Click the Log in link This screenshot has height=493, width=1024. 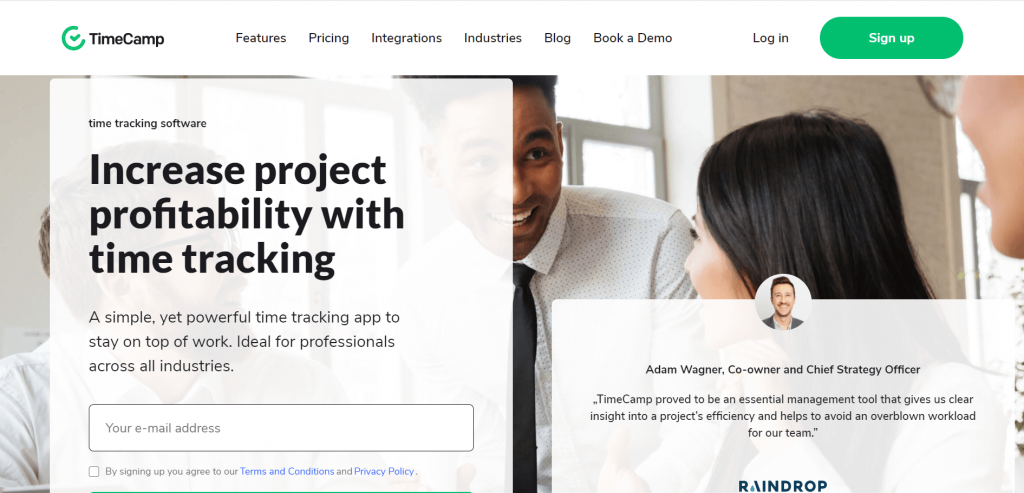[x=770, y=39]
